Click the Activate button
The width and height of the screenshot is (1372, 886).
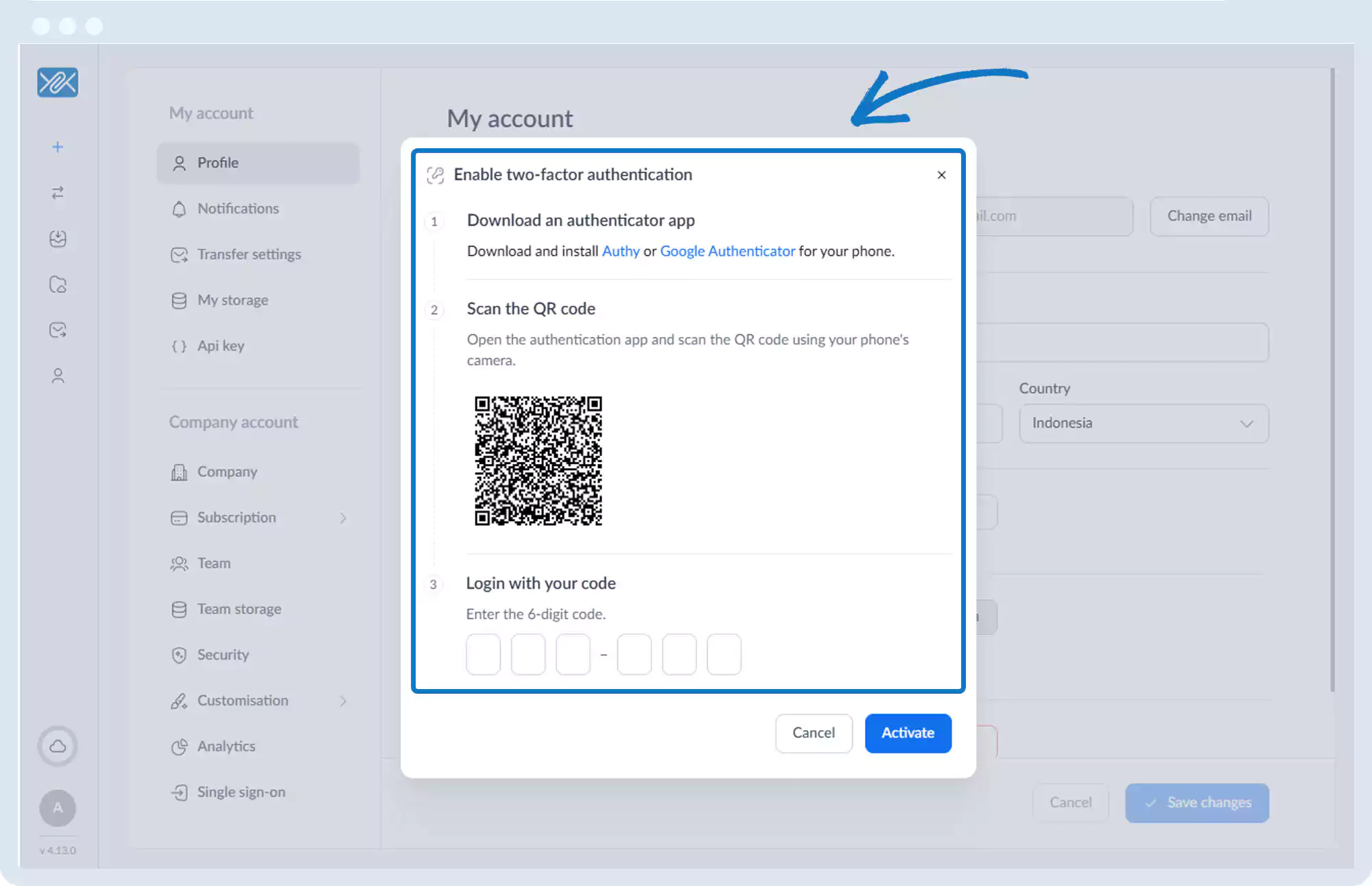click(x=908, y=733)
